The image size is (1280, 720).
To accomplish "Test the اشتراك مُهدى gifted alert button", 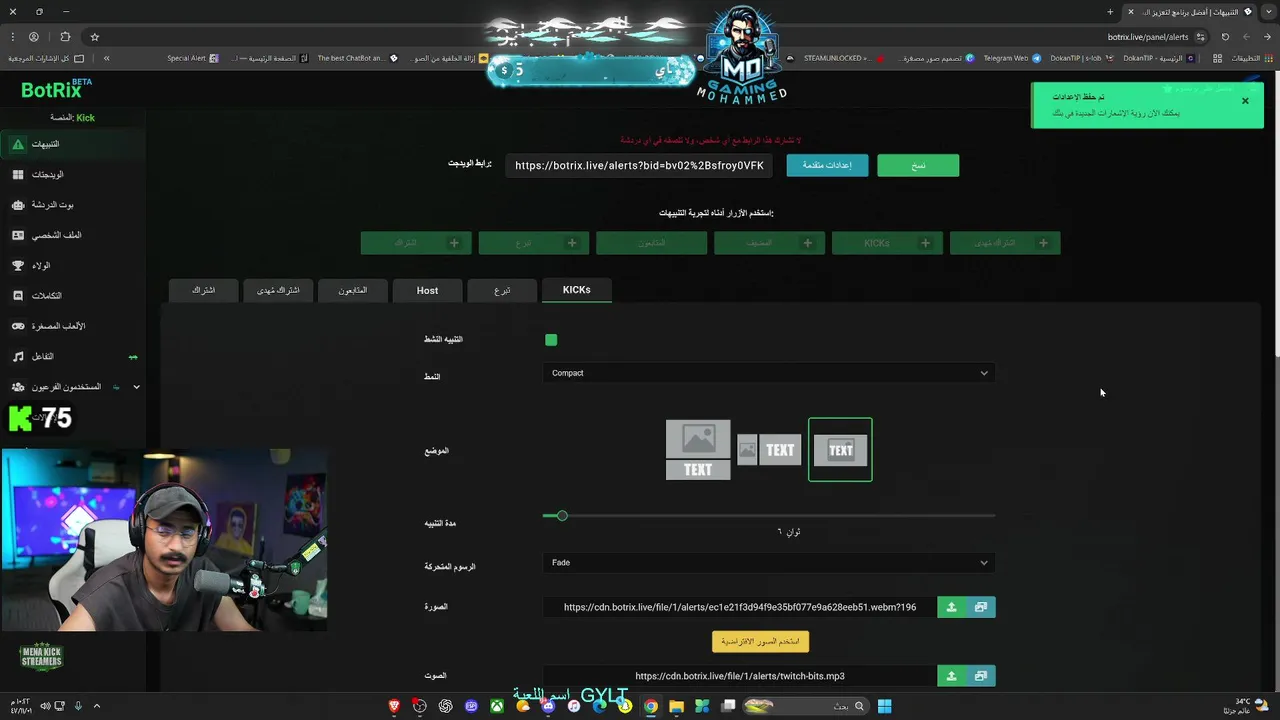I will point(1005,243).
